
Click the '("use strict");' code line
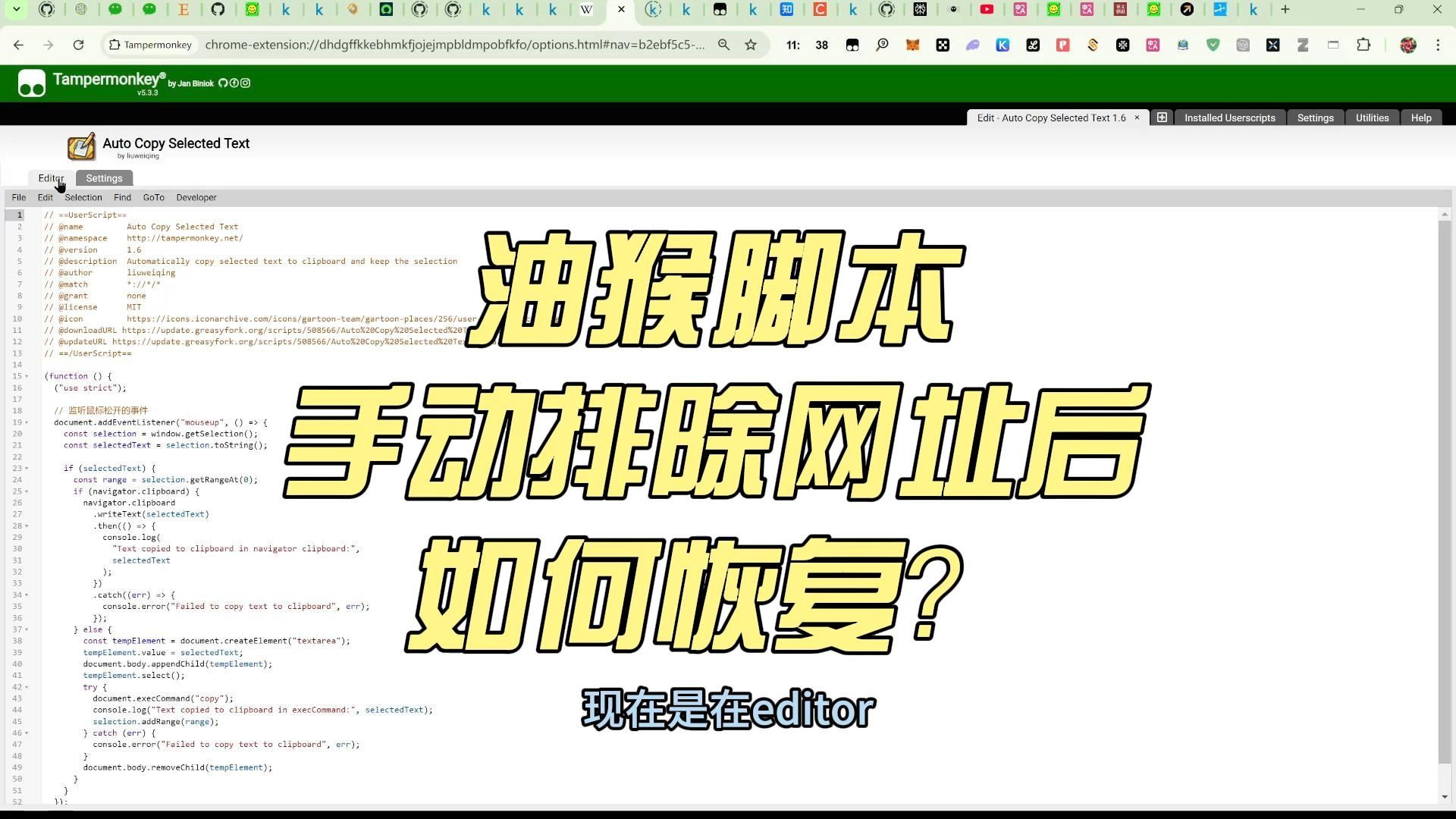tap(90, 388)
